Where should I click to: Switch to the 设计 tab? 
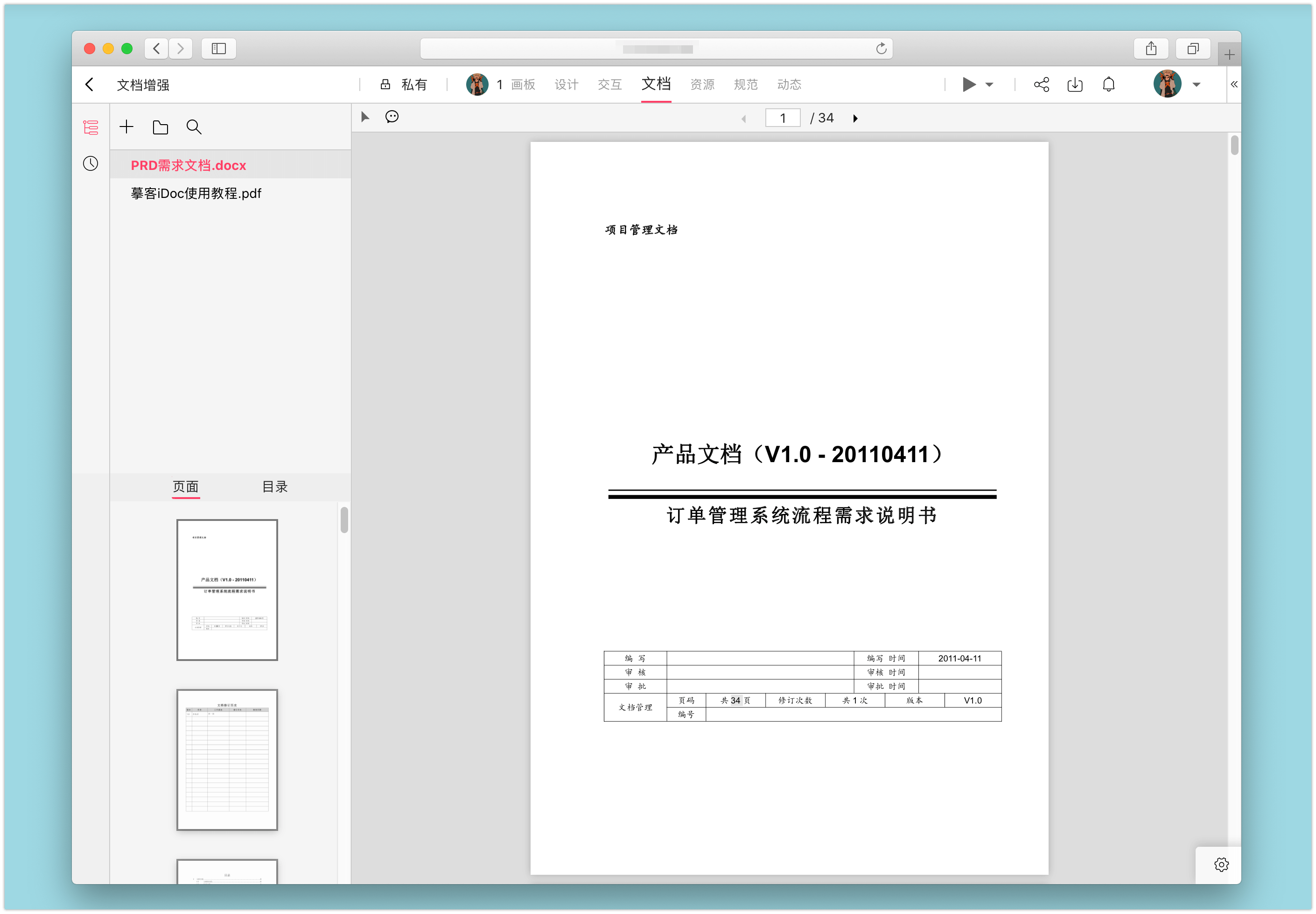coord(566,85)
